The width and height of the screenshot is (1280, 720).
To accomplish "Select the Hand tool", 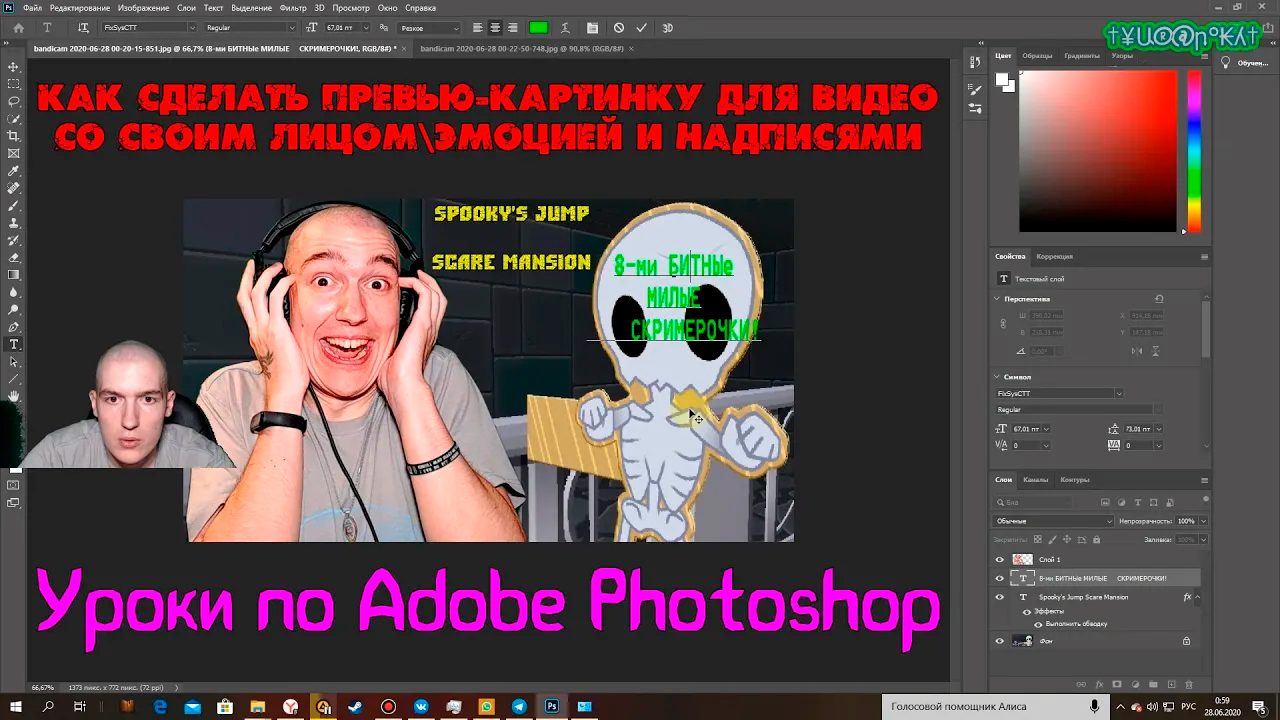I will coord(13,396).
